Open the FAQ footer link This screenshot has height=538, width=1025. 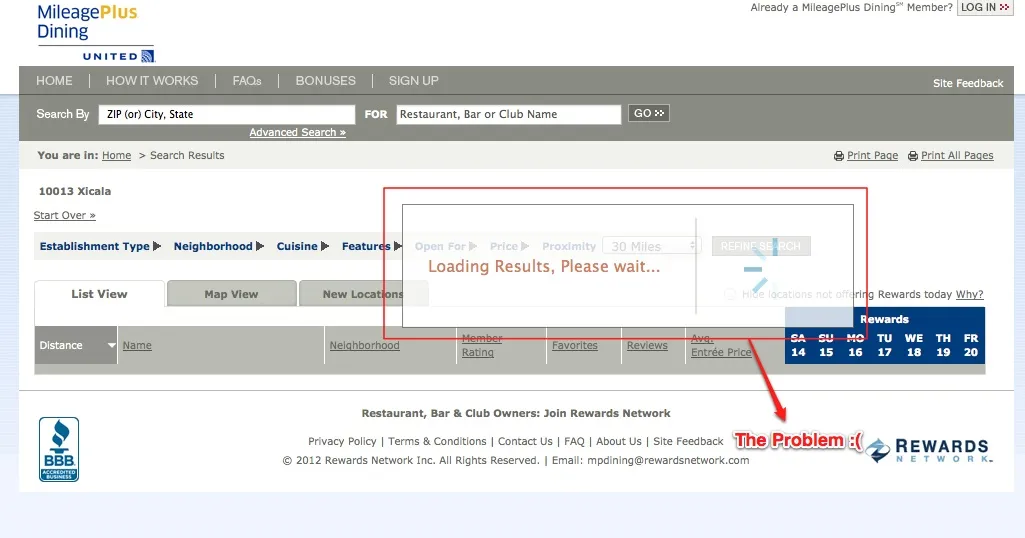coord(574,441)
